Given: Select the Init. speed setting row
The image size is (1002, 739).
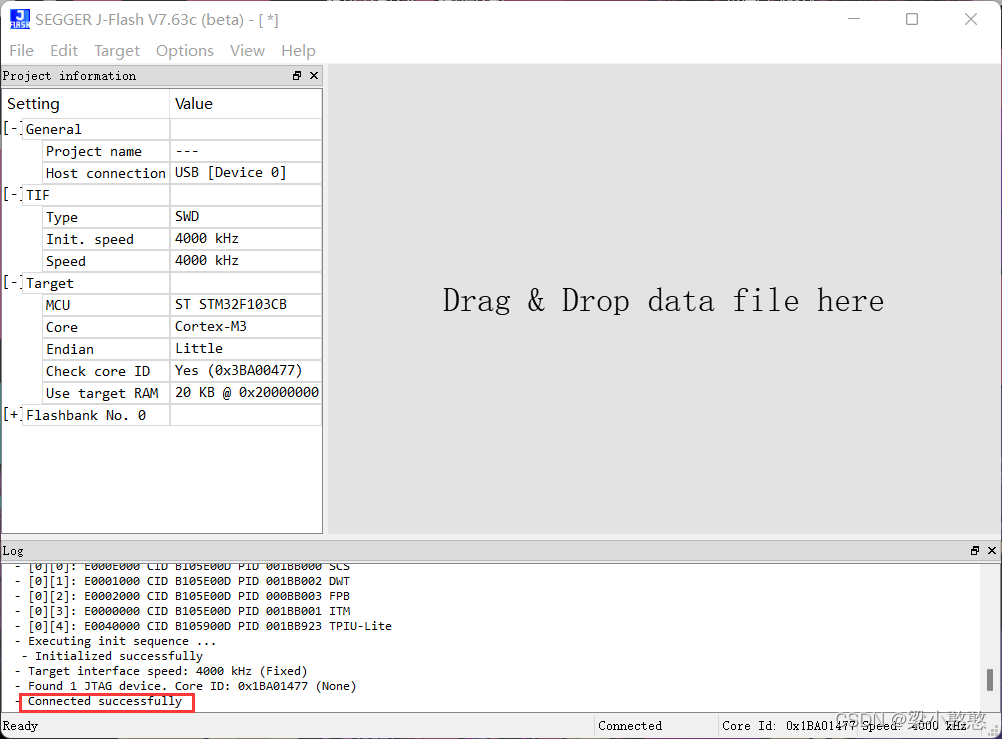Looking at the screenshot, I should tap(182, 239).
